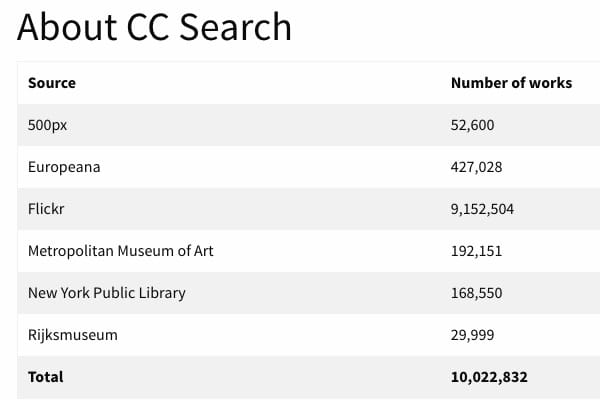
Task: Click the Total row label
Action: [x=46, y=377]
